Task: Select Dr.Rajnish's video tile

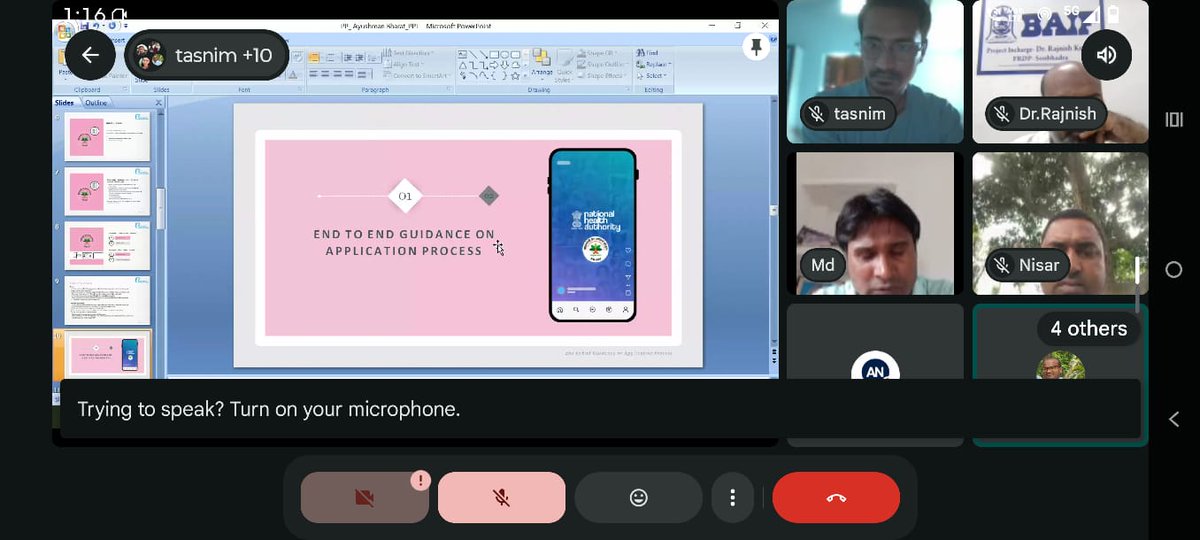Action: [1060, 72]
